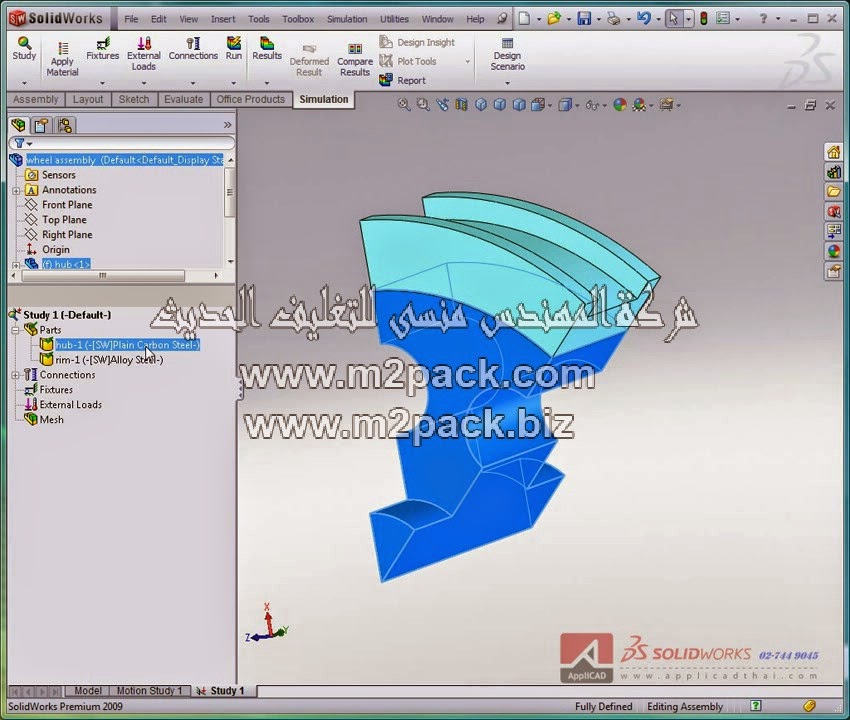Screen dimensions: 850x720
Task: Collapse the Parts folder
Action: click(16, 330)
